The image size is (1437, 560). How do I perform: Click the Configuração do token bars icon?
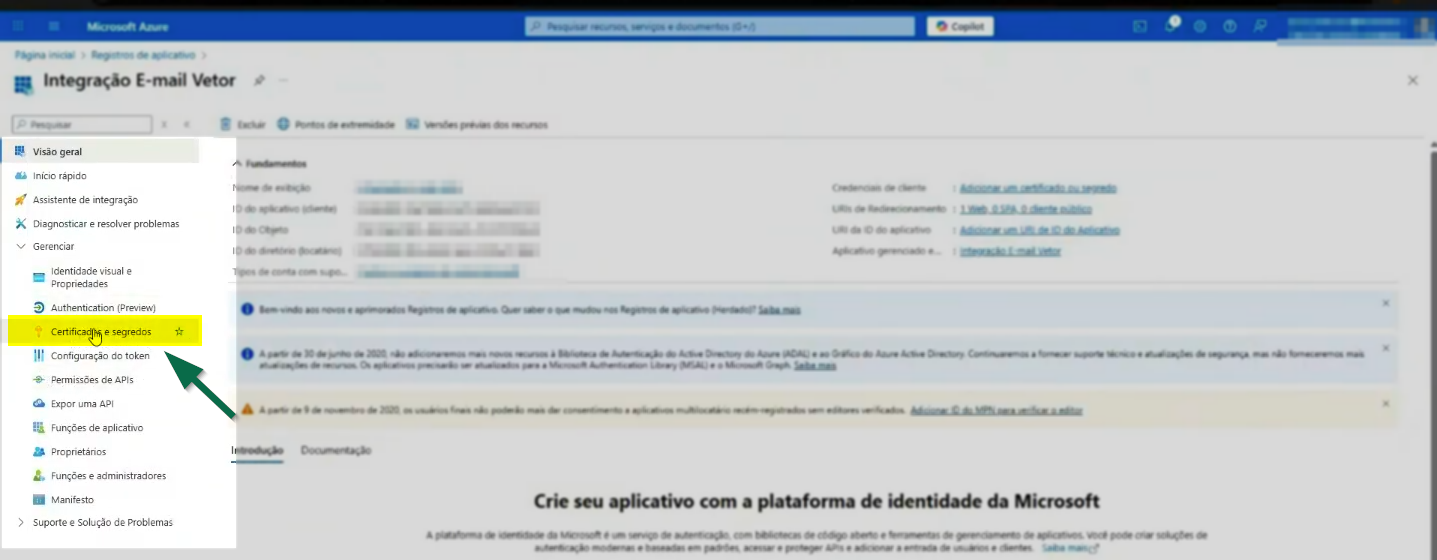tap(39, 355)
